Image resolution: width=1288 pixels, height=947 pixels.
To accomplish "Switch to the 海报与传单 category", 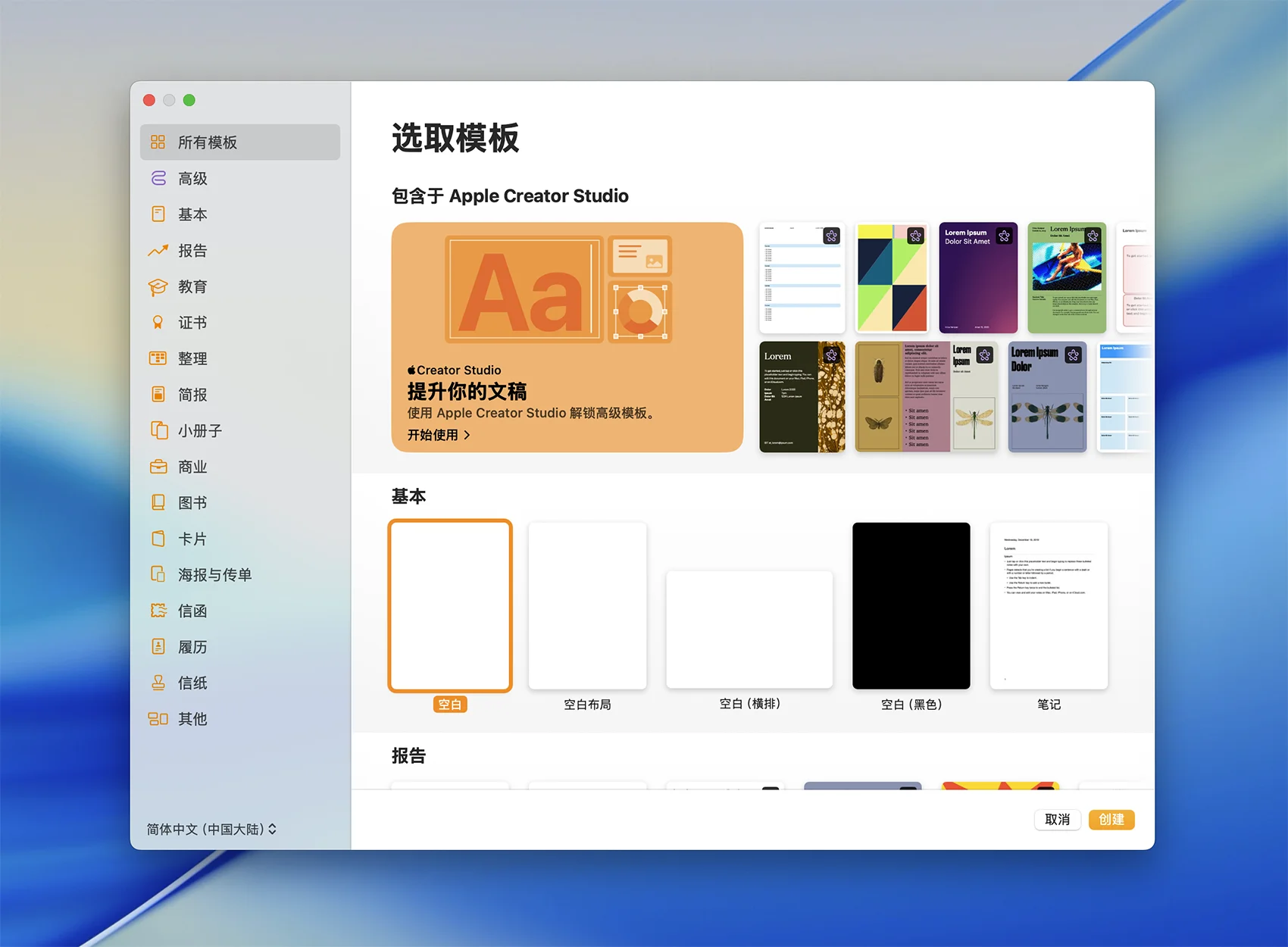I will click(x=214, y=575).
